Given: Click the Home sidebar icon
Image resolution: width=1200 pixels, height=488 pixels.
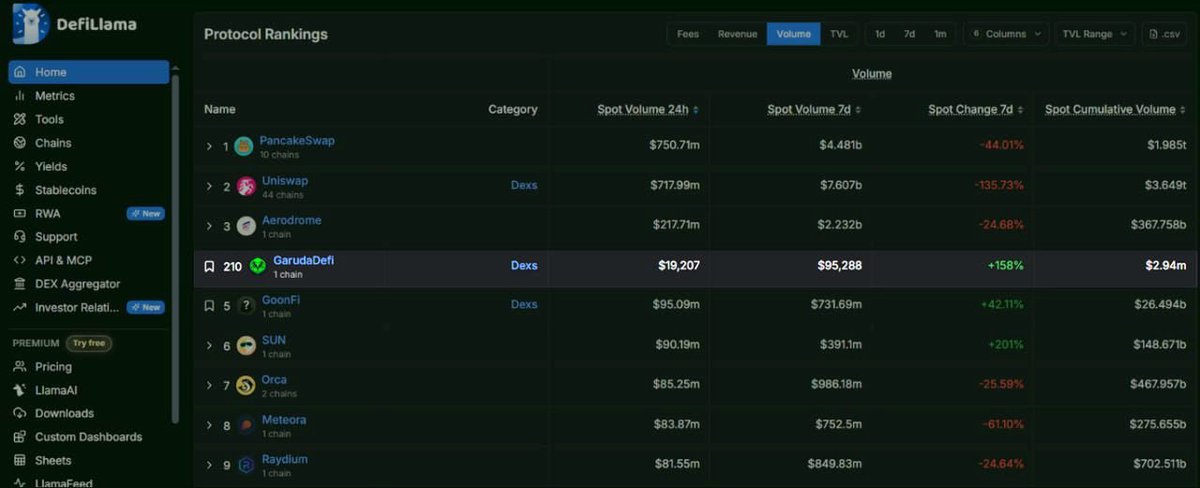Looking at the screenshot, I should [x=20, y=72].
